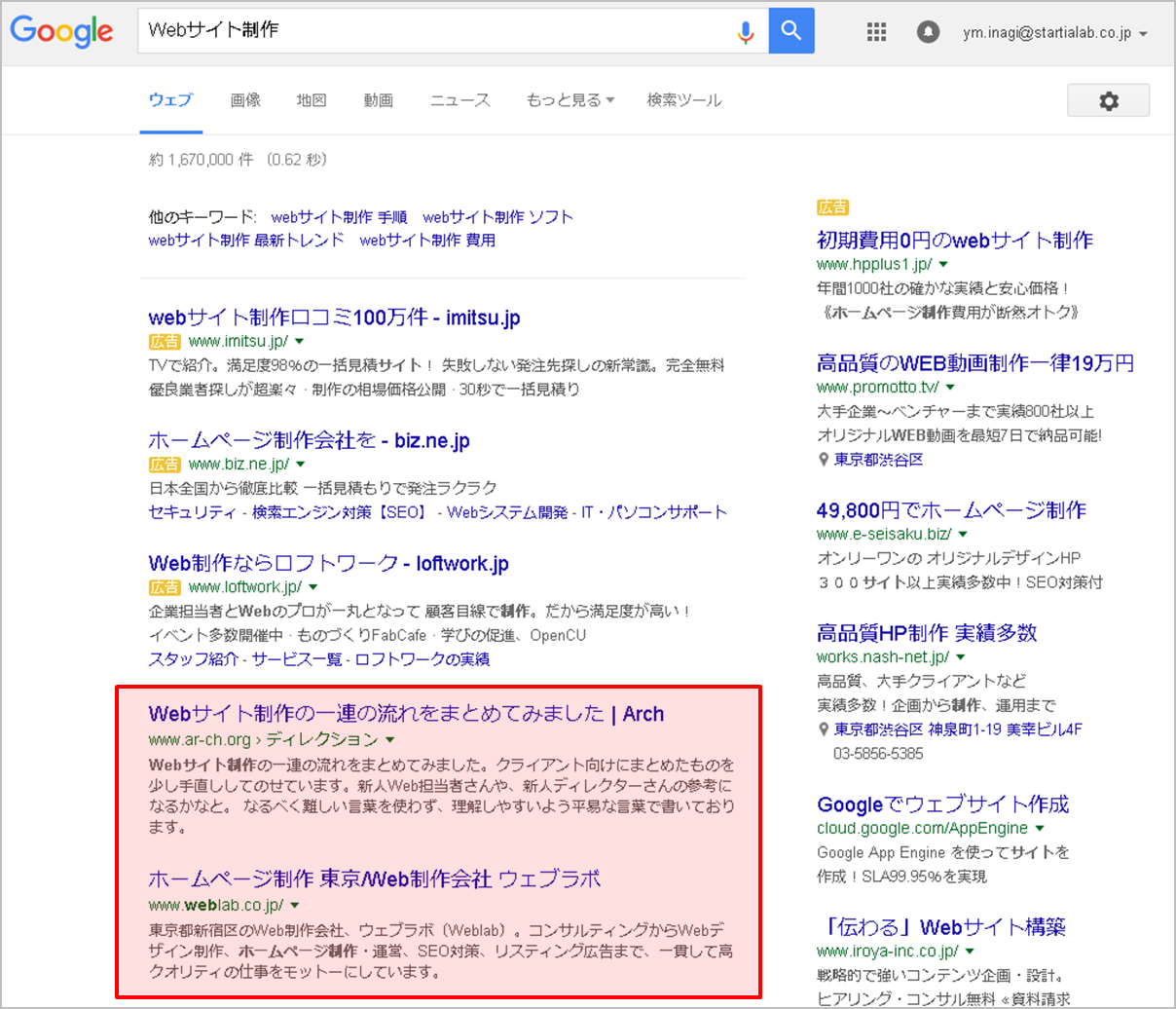Click map pin icon next to 神泉町1-19 address

[x=824, y=729]
